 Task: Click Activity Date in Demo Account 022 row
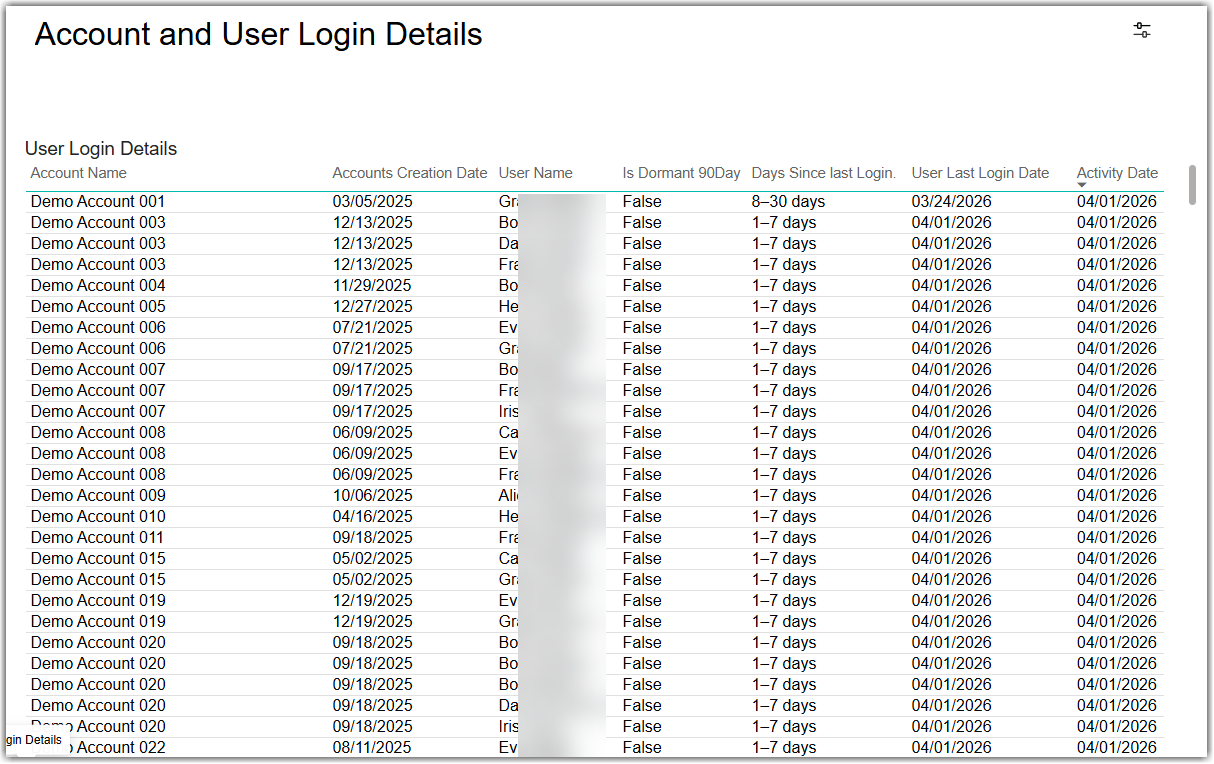coord(1117,747)
